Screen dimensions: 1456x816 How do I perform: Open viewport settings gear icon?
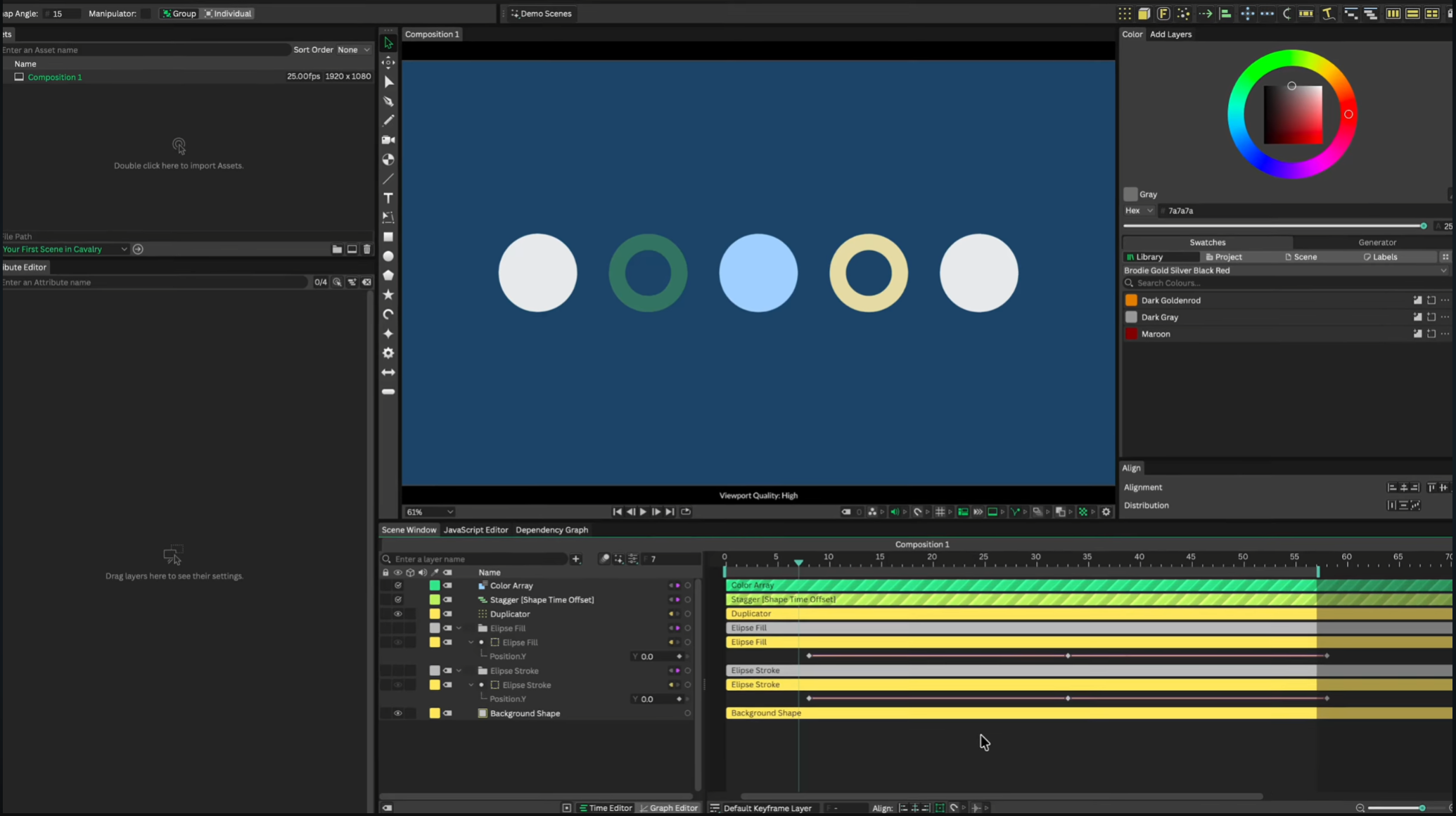coord(1106,512)
